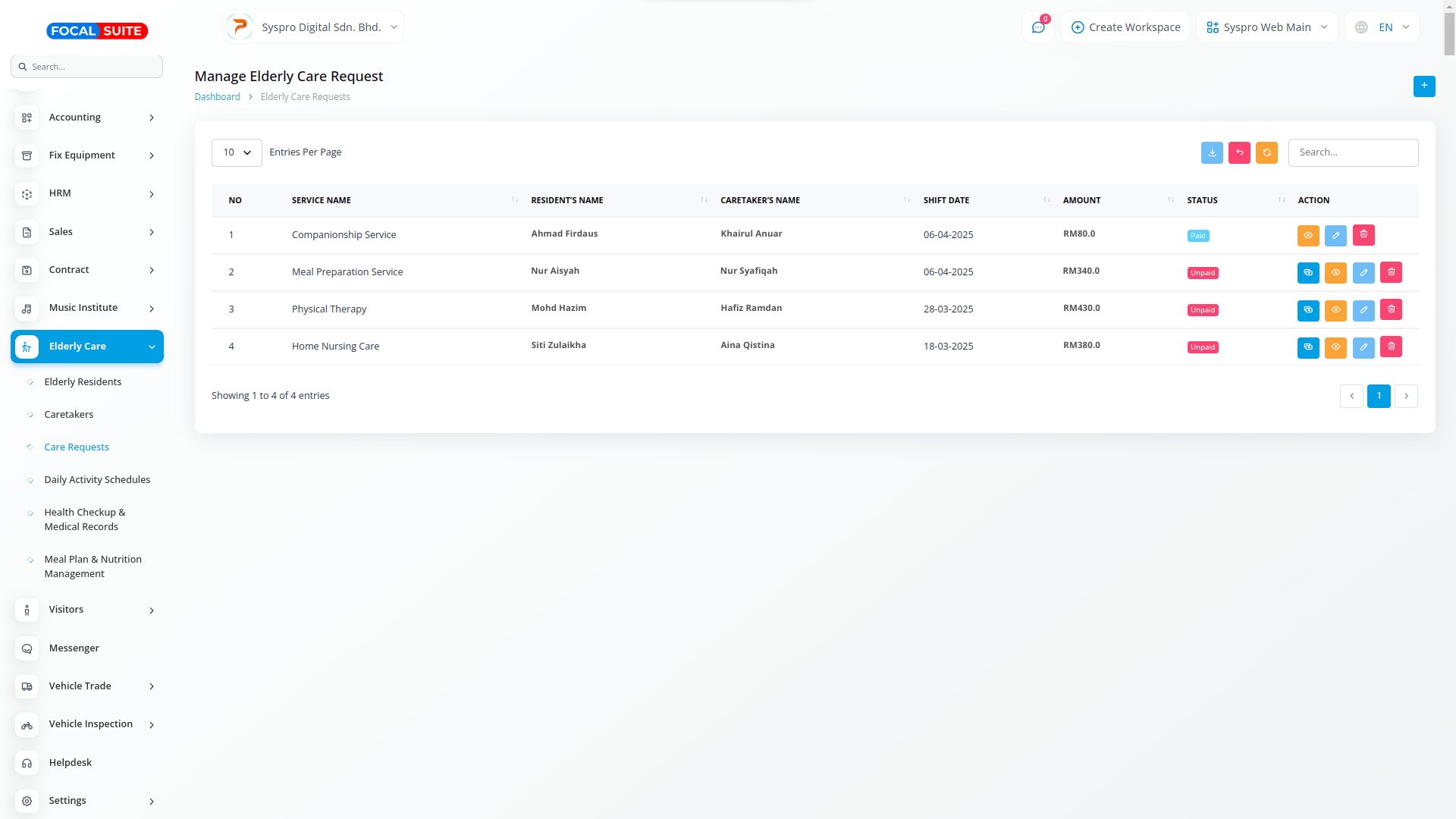This screenshot has height=819, width=1456.
Task: Open the Syspro Digital Sdn. Bhd. company dropdown
Action: [313, 27]
